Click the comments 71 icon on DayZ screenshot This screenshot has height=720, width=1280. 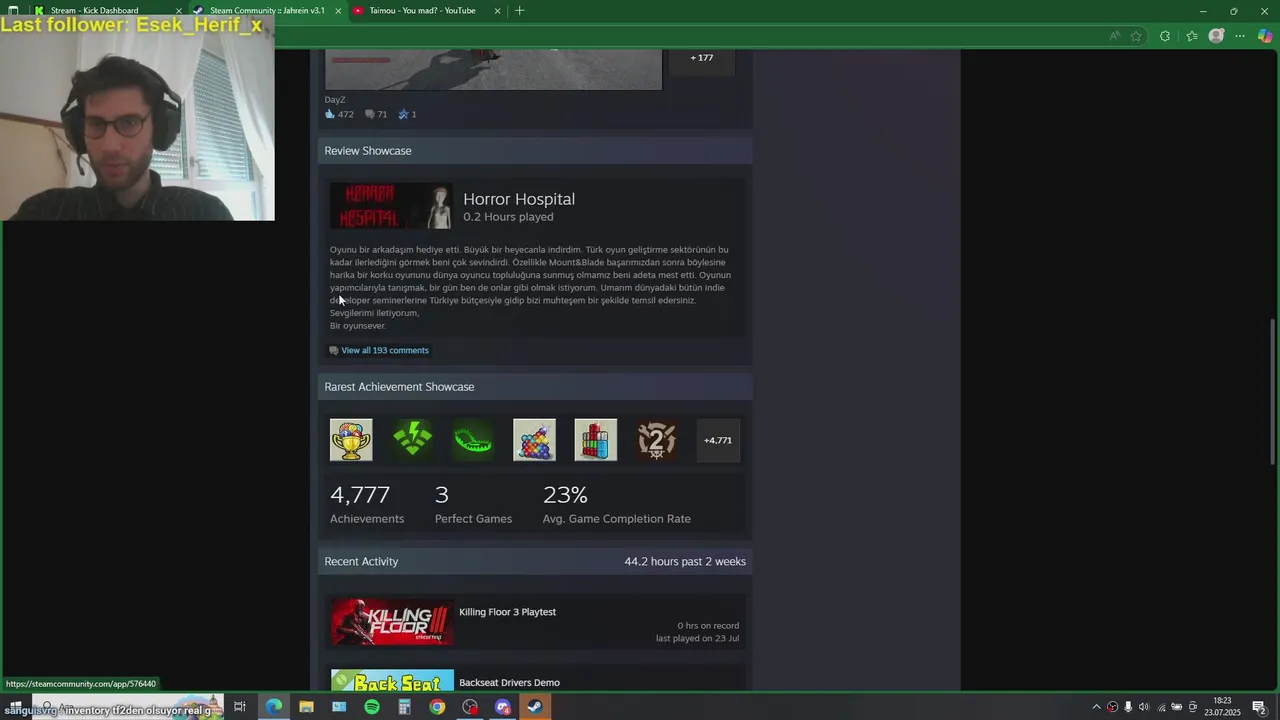click(370, 114)
